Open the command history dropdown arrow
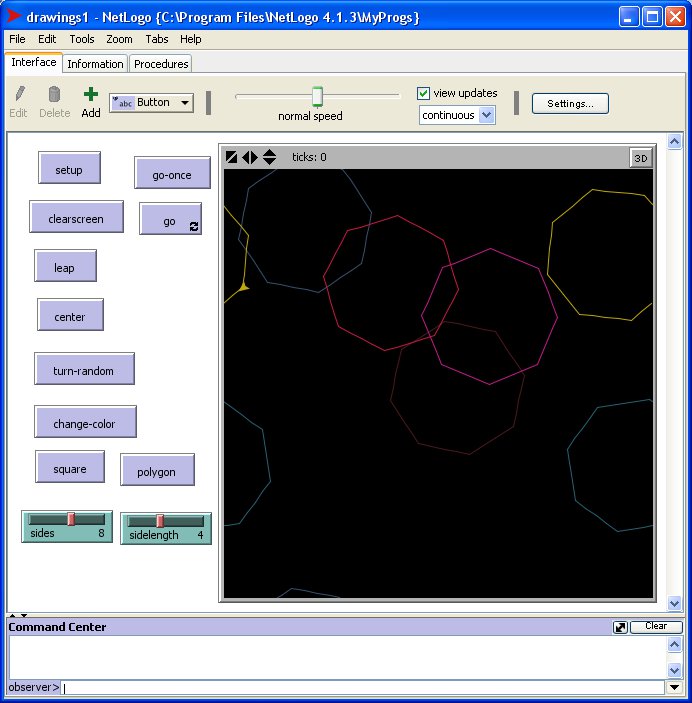692x703 pixels. [x=674, y=687]
